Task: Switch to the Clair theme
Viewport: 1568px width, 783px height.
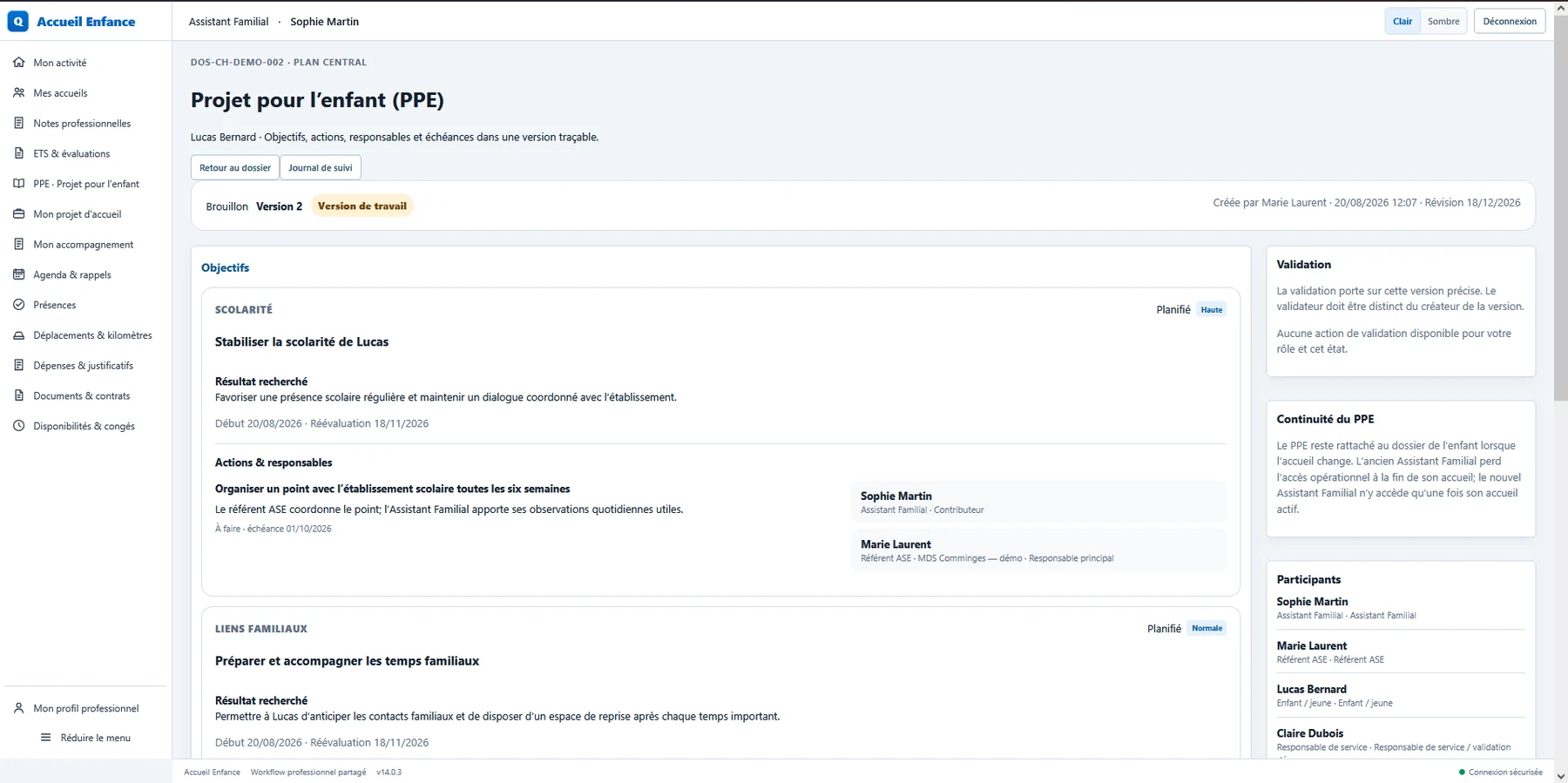Action: (1402, 22)
